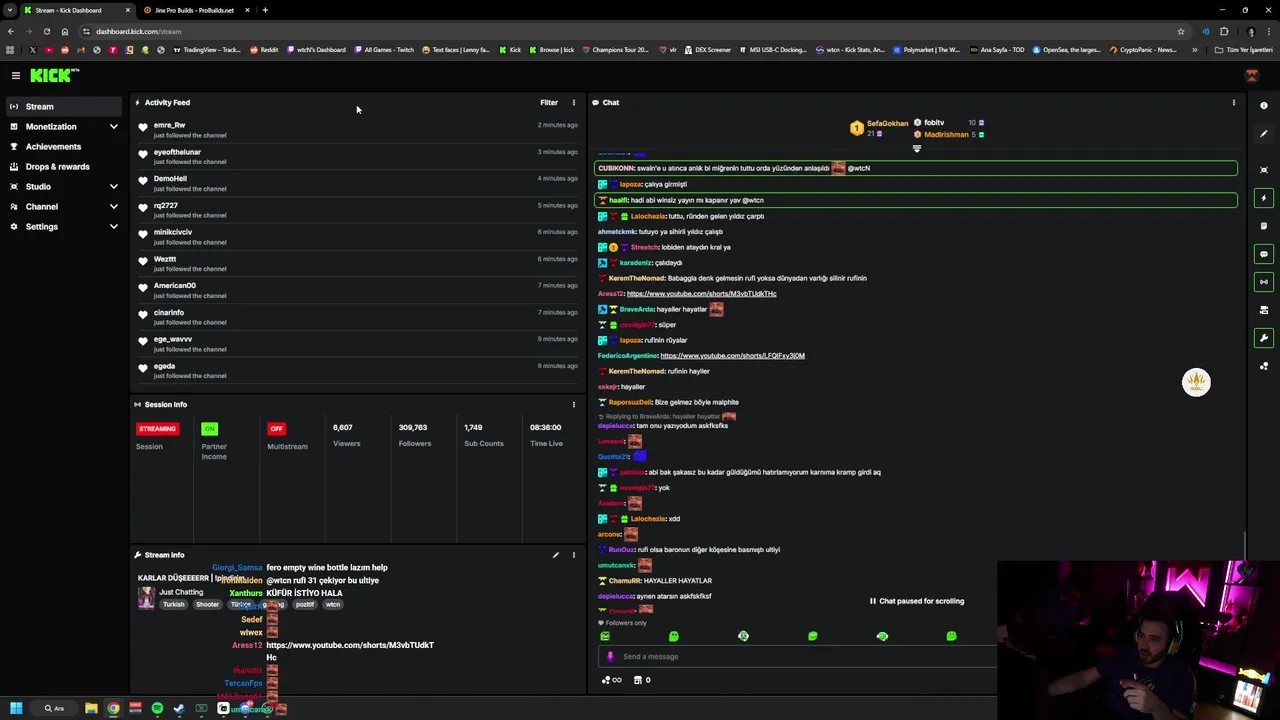Open the Chat panel three-dot menu
This screenshot has height=720, width=1280.
(x=1233, y=102)
